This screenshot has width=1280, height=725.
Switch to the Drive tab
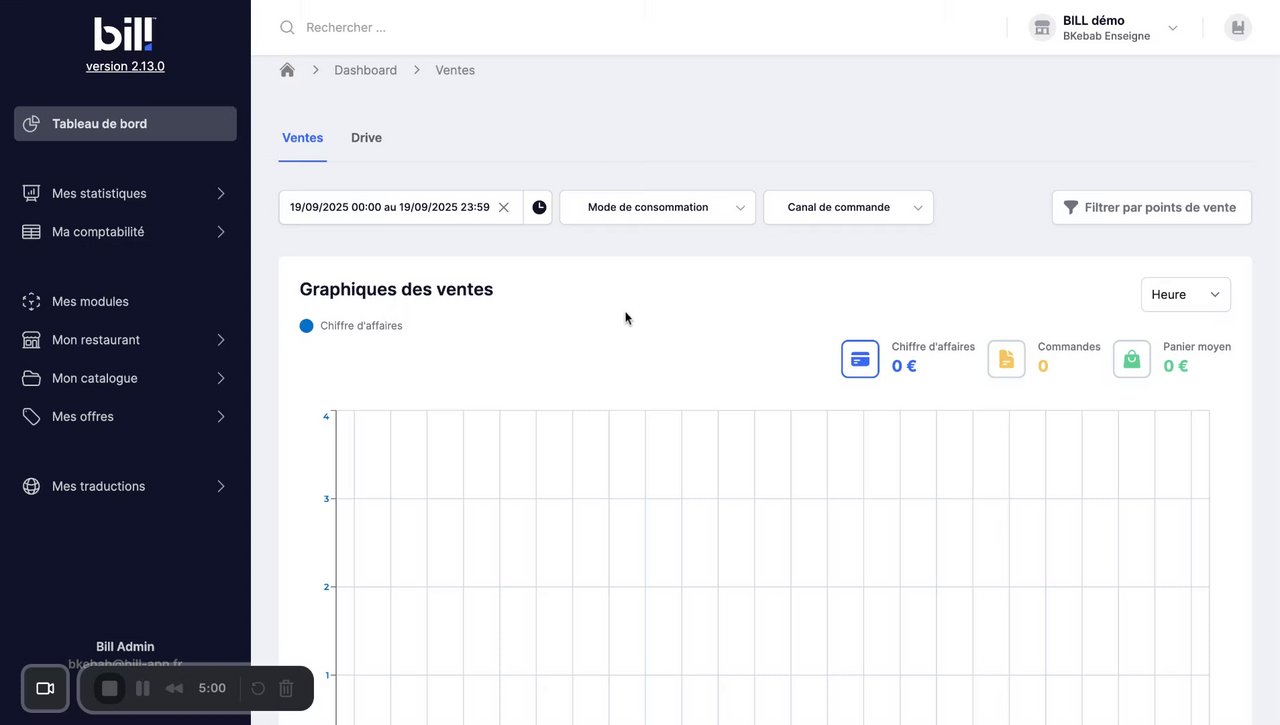point(366,138)
